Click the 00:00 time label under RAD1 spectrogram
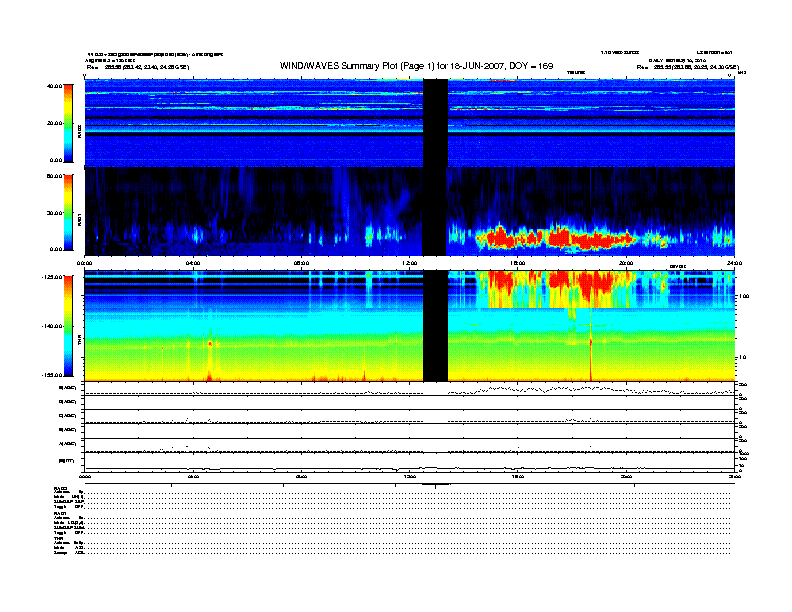 pos(84,263)
